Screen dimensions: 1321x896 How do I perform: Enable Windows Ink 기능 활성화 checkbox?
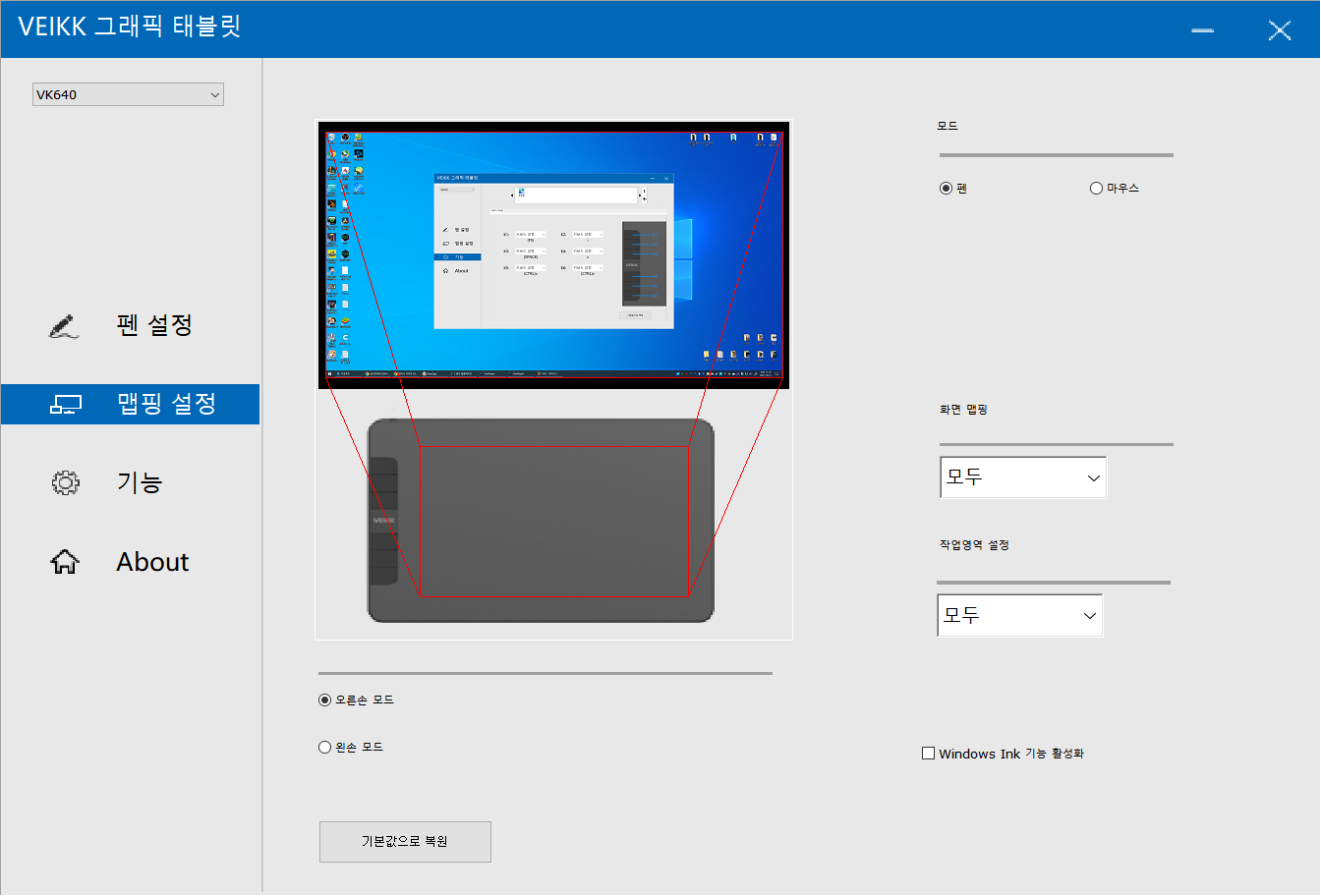click(x=929, y=754)
